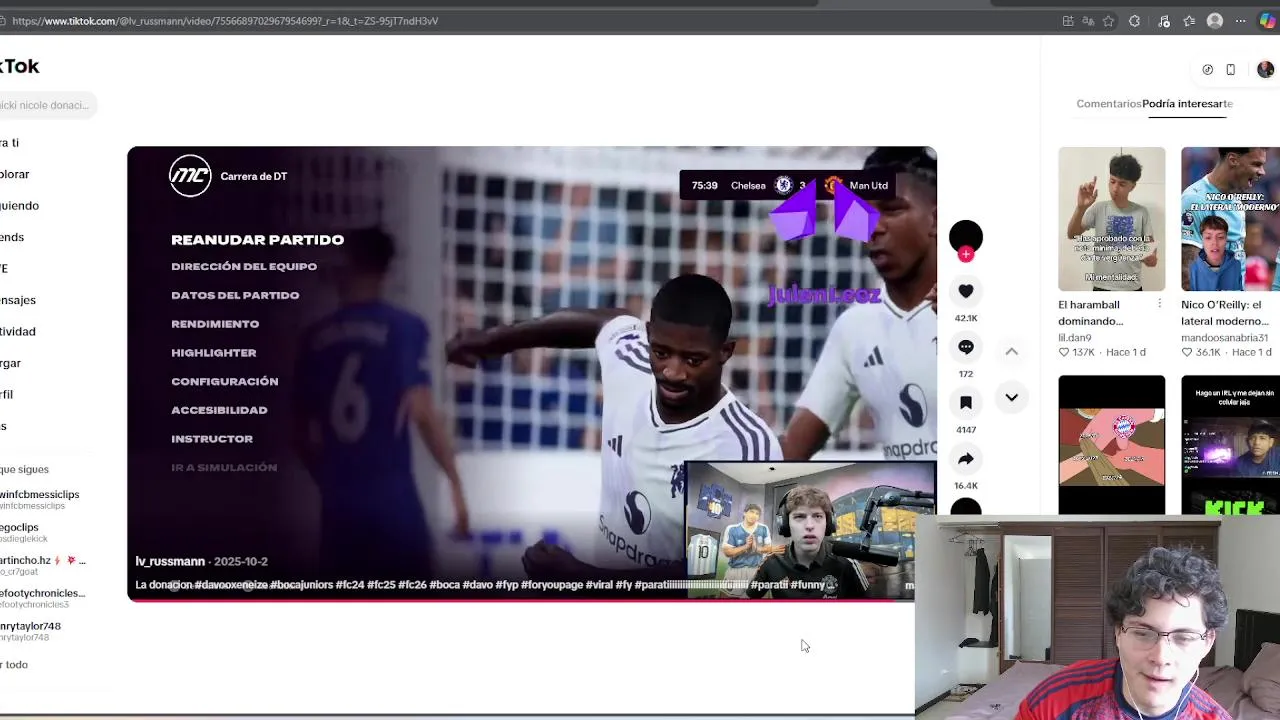Click the get-app phone icon in header
The height and width of the screenshot is (720, 1280).
point(1231,70)
